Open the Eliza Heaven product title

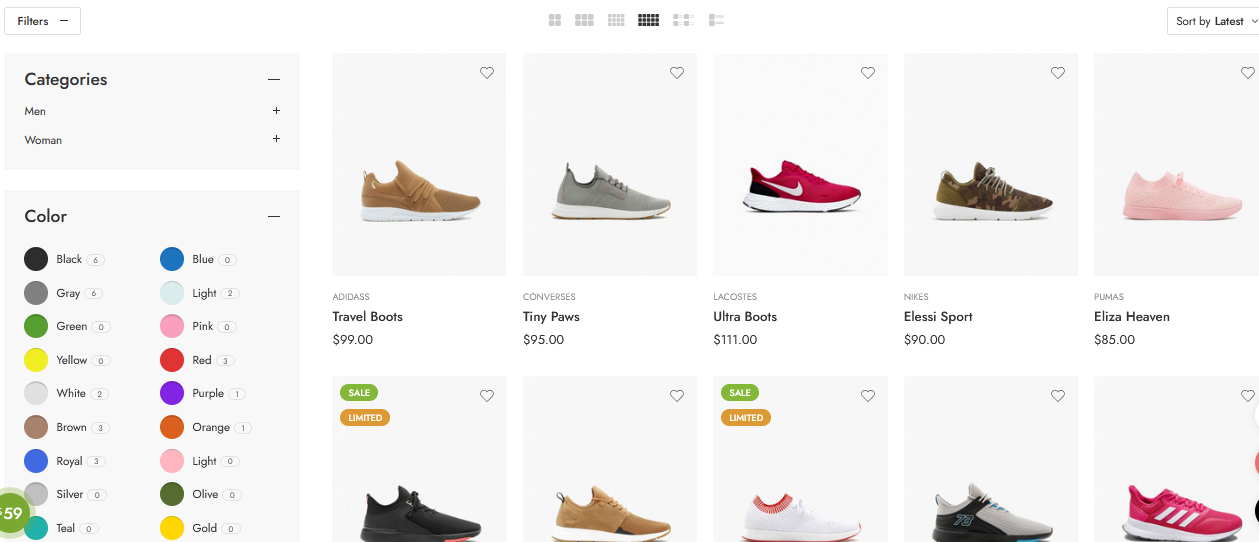pos(1131,317)
